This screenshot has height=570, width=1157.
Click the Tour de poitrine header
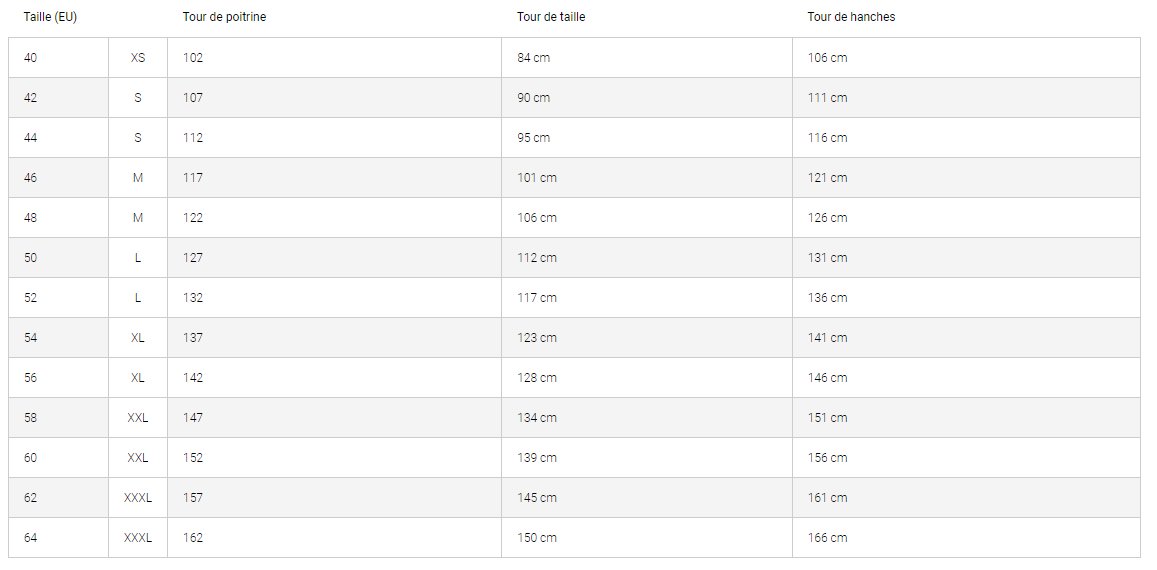click(224, 17)
